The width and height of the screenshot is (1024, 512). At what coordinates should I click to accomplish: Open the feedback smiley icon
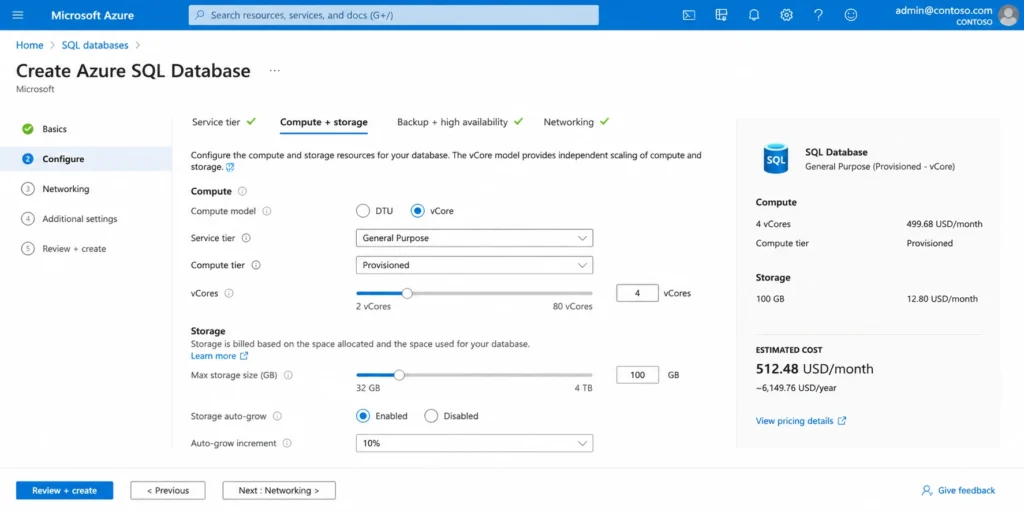pyautogui.click(x=850, y=15)
